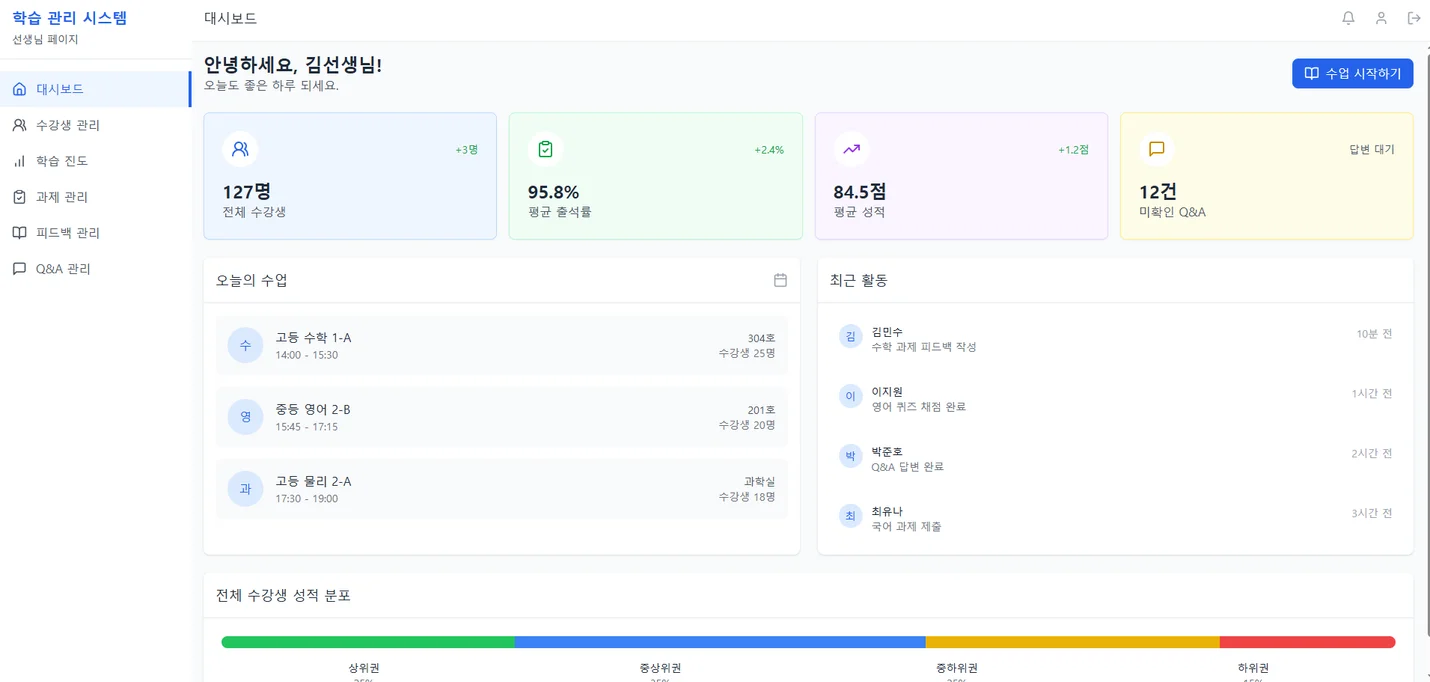Go to Q&A 관리 in sidebar
1430x682 pixels.
(x=95, y=269)
